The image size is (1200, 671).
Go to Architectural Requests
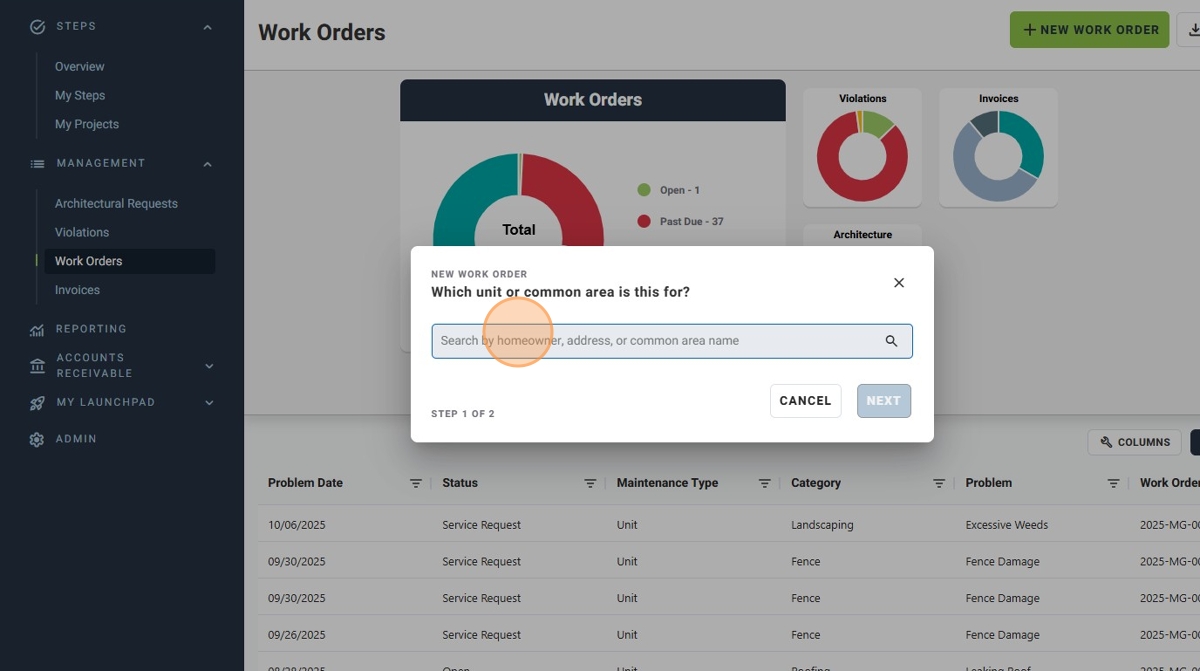(x=116, y=204)
